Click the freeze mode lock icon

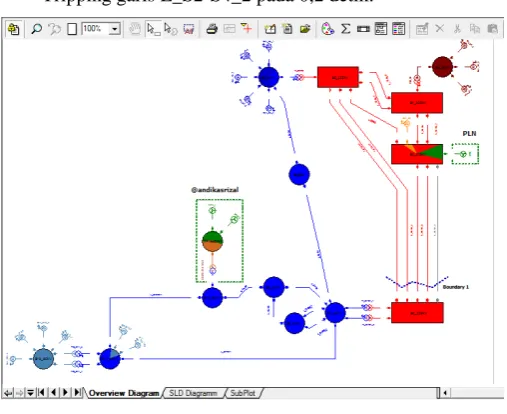point(14,29)
